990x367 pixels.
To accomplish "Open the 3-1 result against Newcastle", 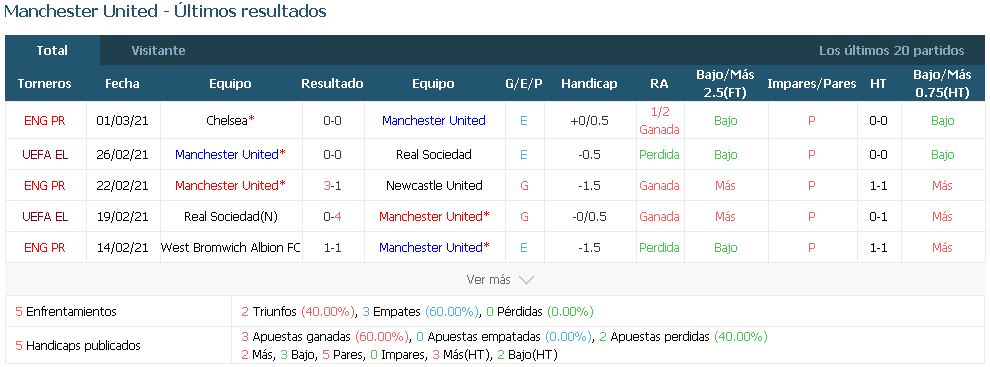I will 332,185.
